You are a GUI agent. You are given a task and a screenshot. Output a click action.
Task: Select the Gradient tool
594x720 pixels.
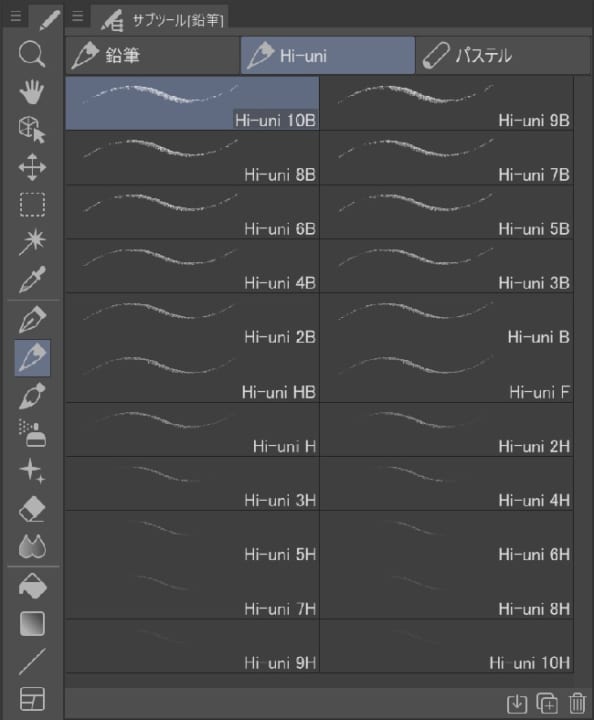coord(32,624)
